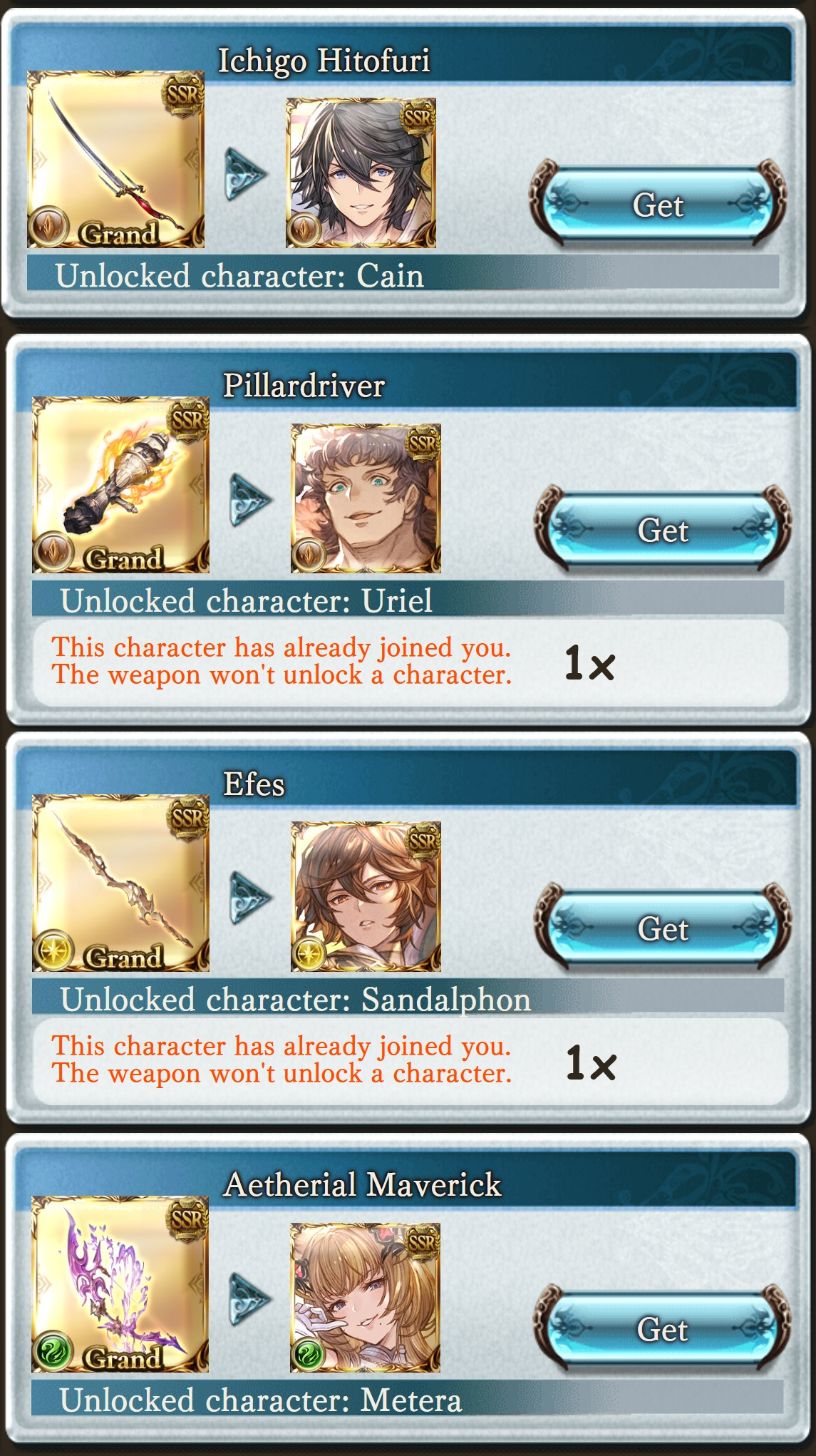Click the arrow between Efes and Sandalphon

pos(251,897)
